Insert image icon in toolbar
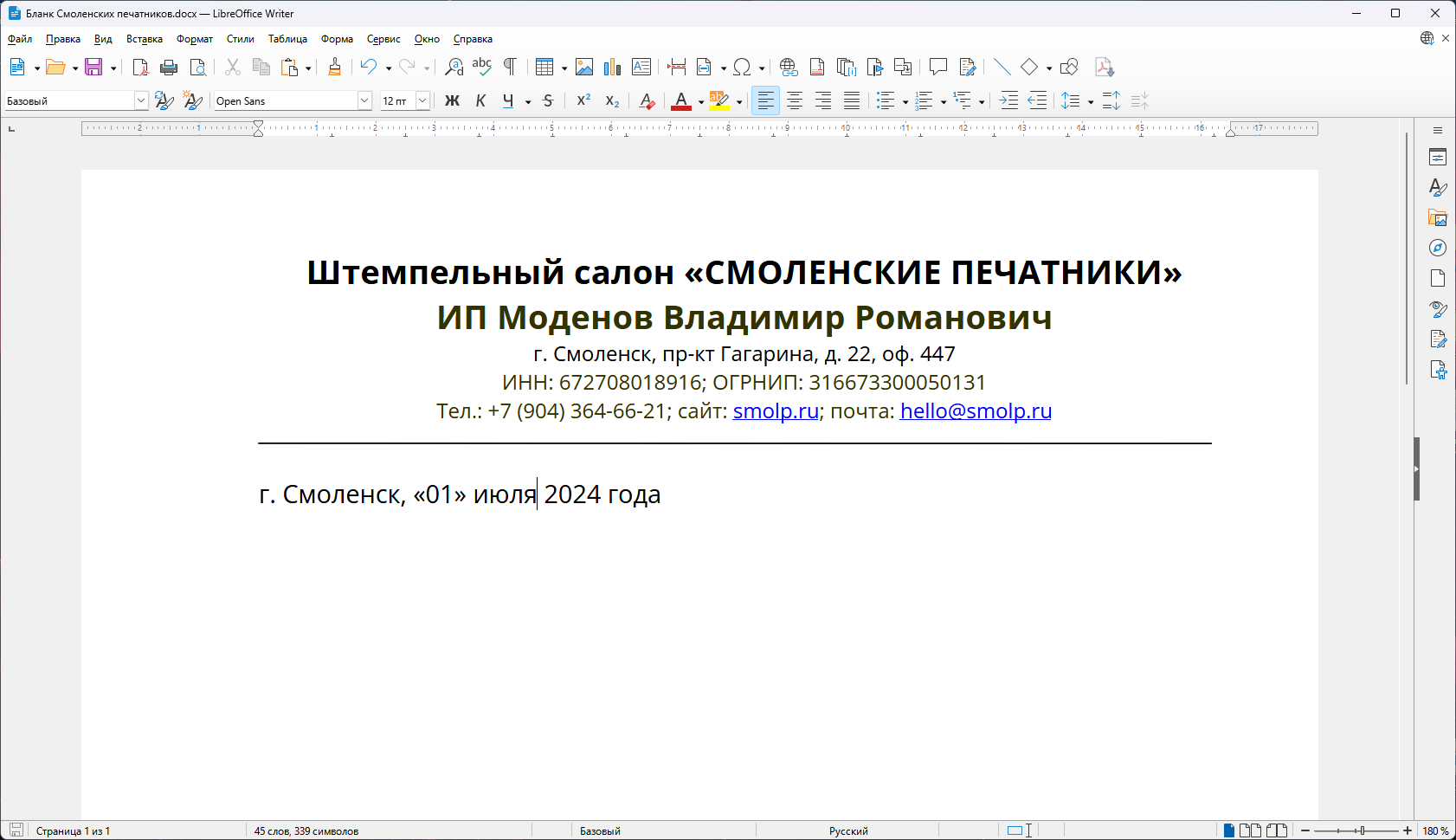The height and width of the screenshot is (840, 1456). click(x=584, y=67)
